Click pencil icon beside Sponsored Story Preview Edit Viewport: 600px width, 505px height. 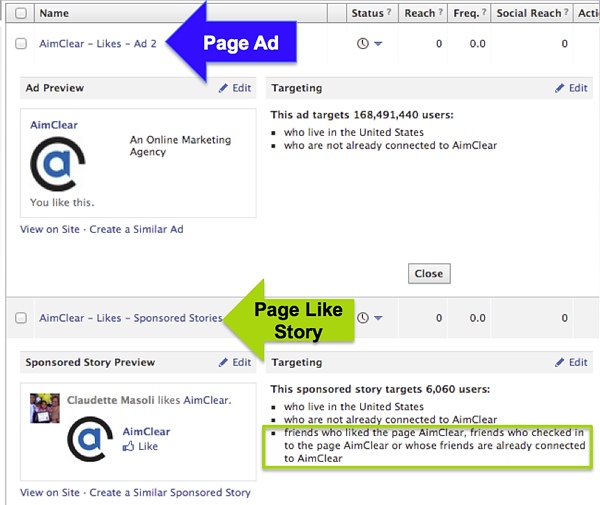[x=223, y=362]
